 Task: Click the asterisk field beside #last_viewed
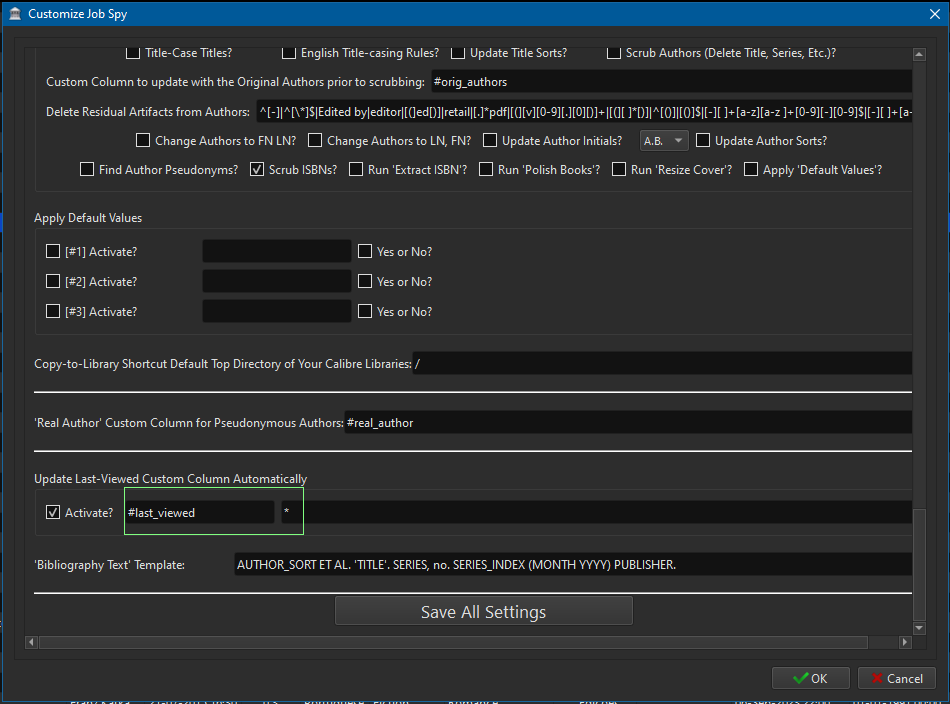pos(597,513)
